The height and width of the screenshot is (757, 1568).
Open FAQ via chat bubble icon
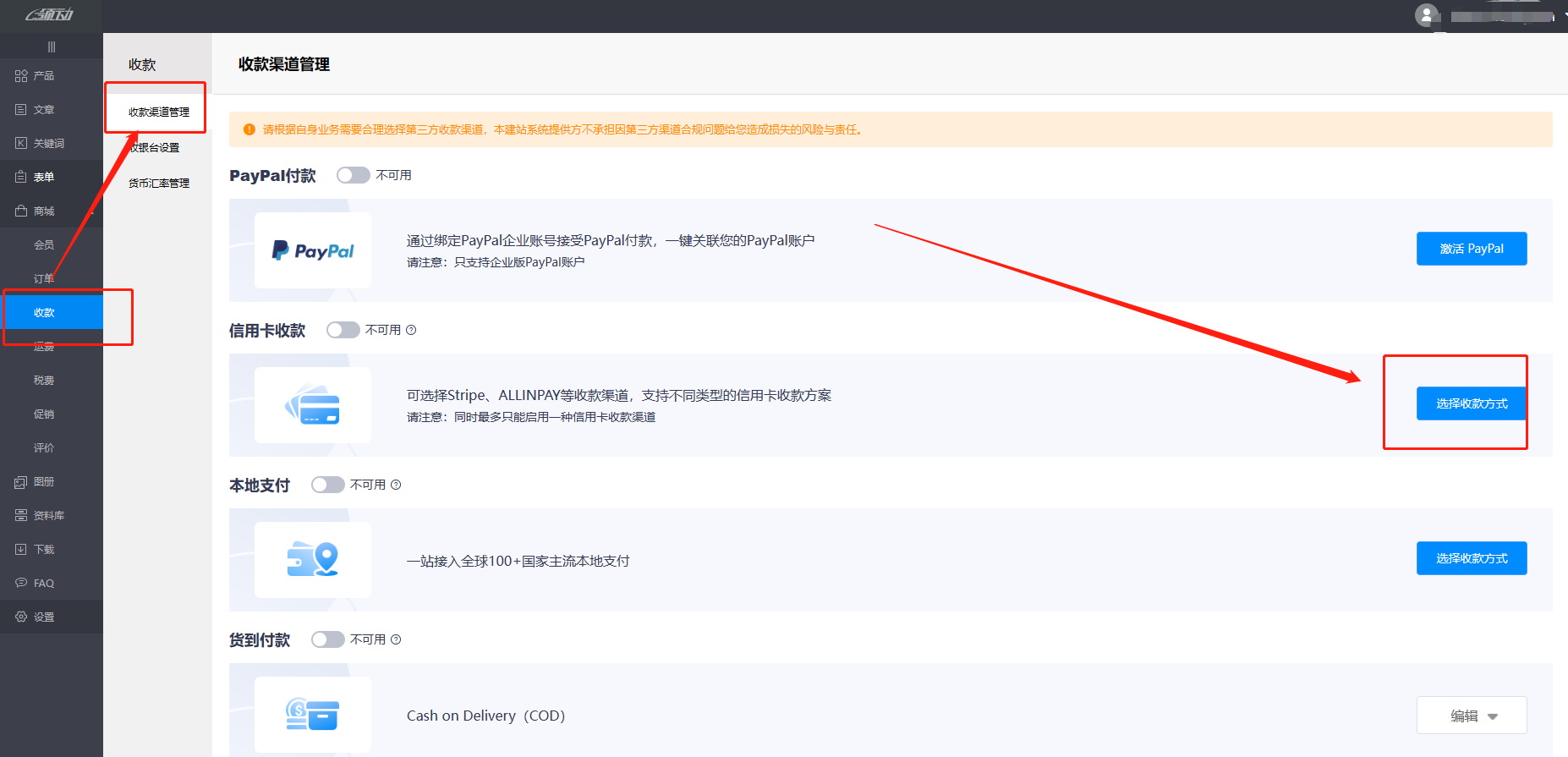[x=21, y=584]
